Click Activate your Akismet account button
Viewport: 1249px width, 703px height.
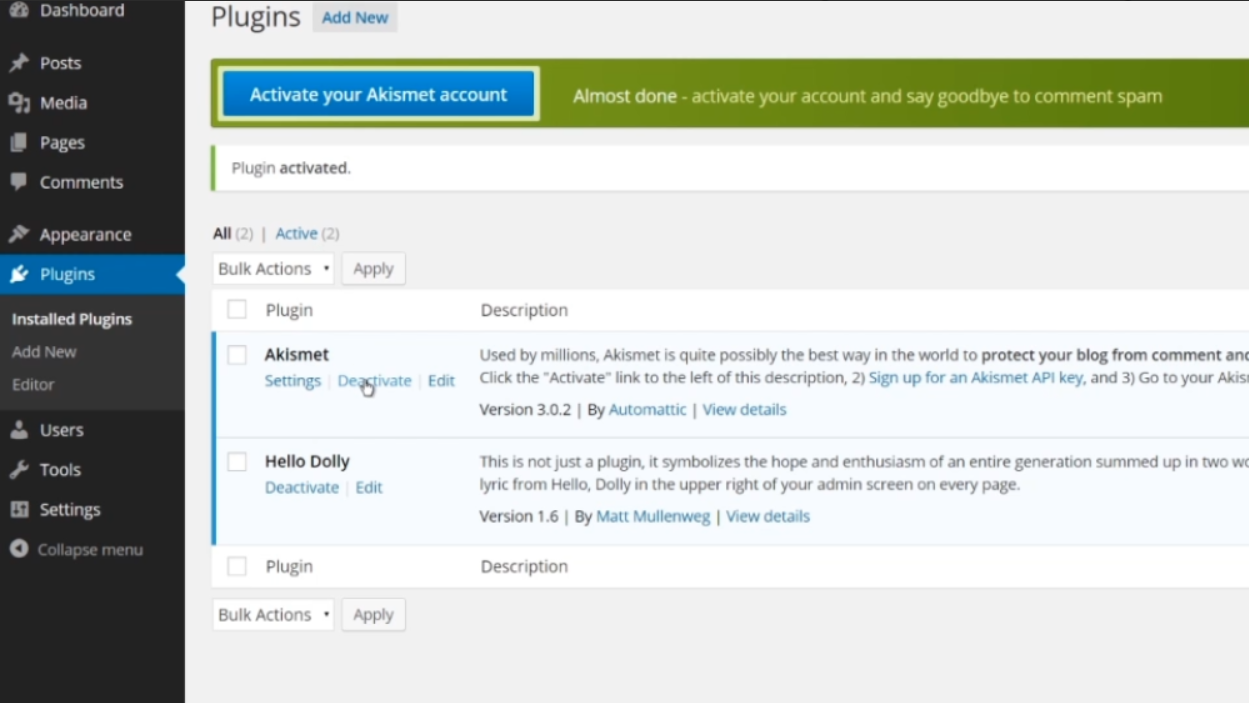point(378,95)
